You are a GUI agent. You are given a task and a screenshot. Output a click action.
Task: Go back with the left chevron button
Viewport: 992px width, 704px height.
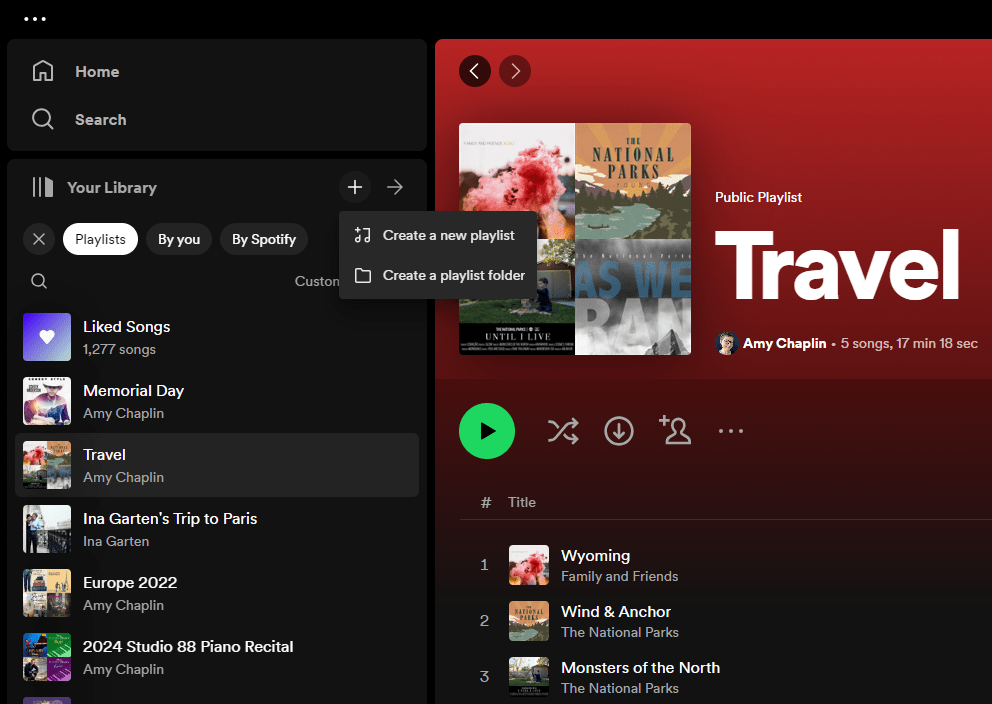click(475, 71)
